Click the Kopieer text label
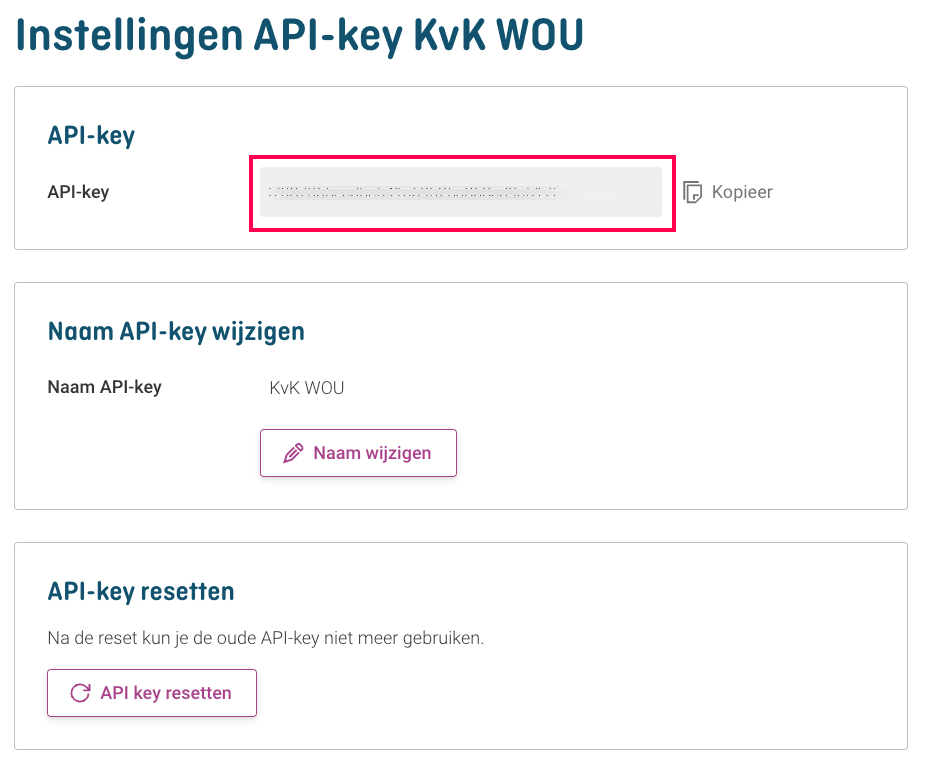 (742, 192)
